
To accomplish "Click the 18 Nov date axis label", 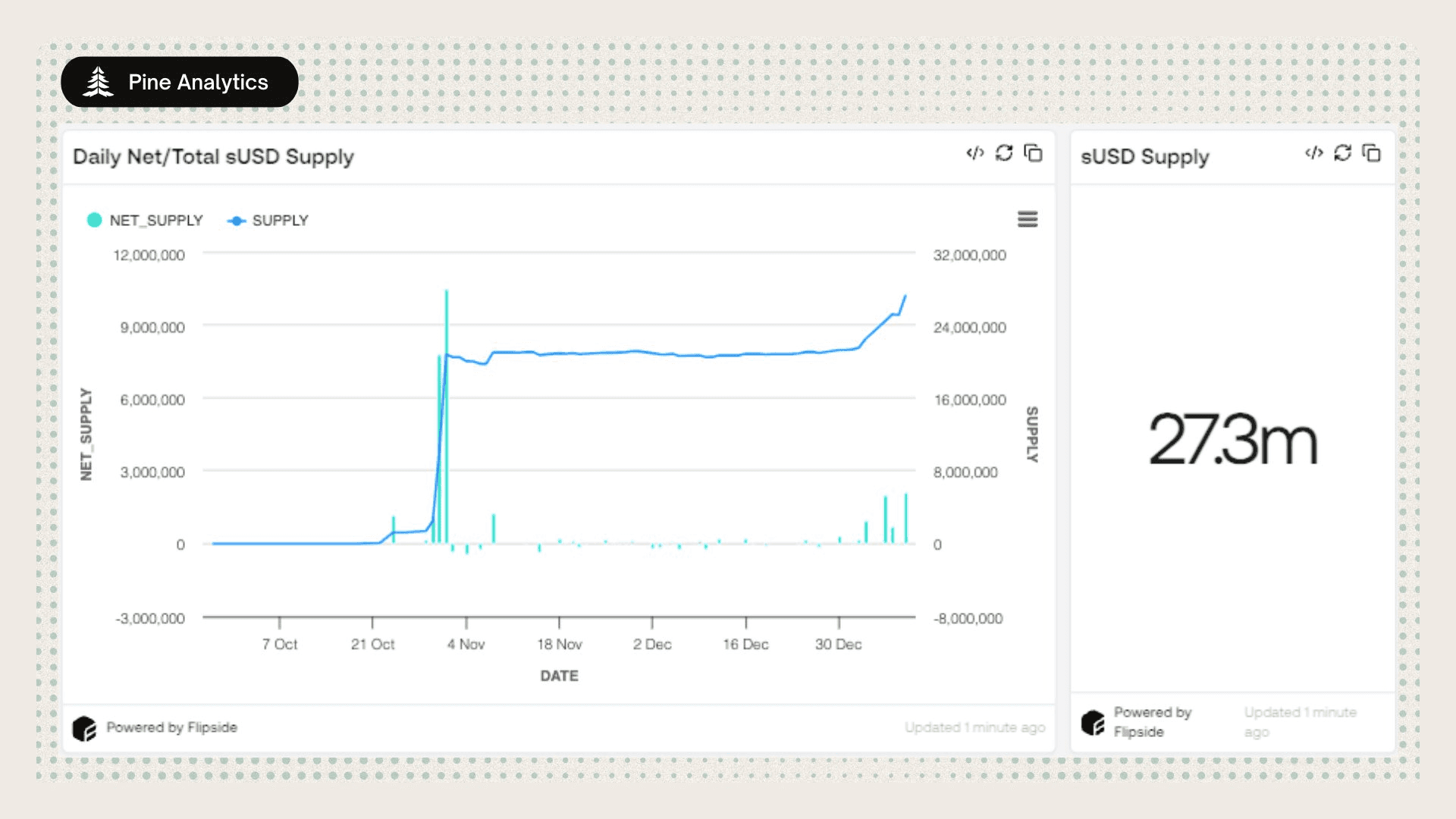I will coord(559,644).
